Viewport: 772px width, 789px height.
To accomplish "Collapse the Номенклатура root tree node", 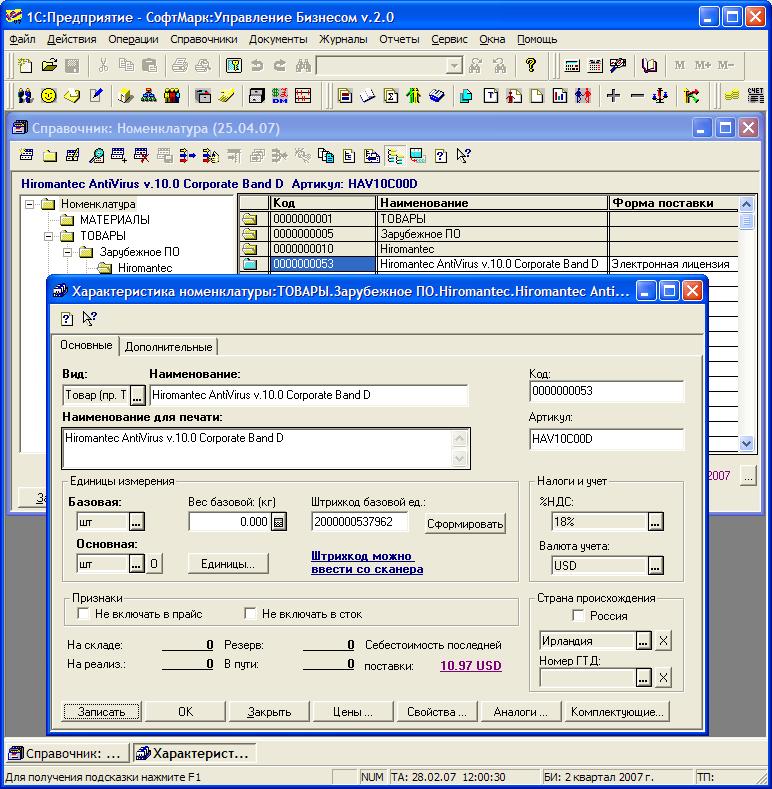I will coord(30,204).
